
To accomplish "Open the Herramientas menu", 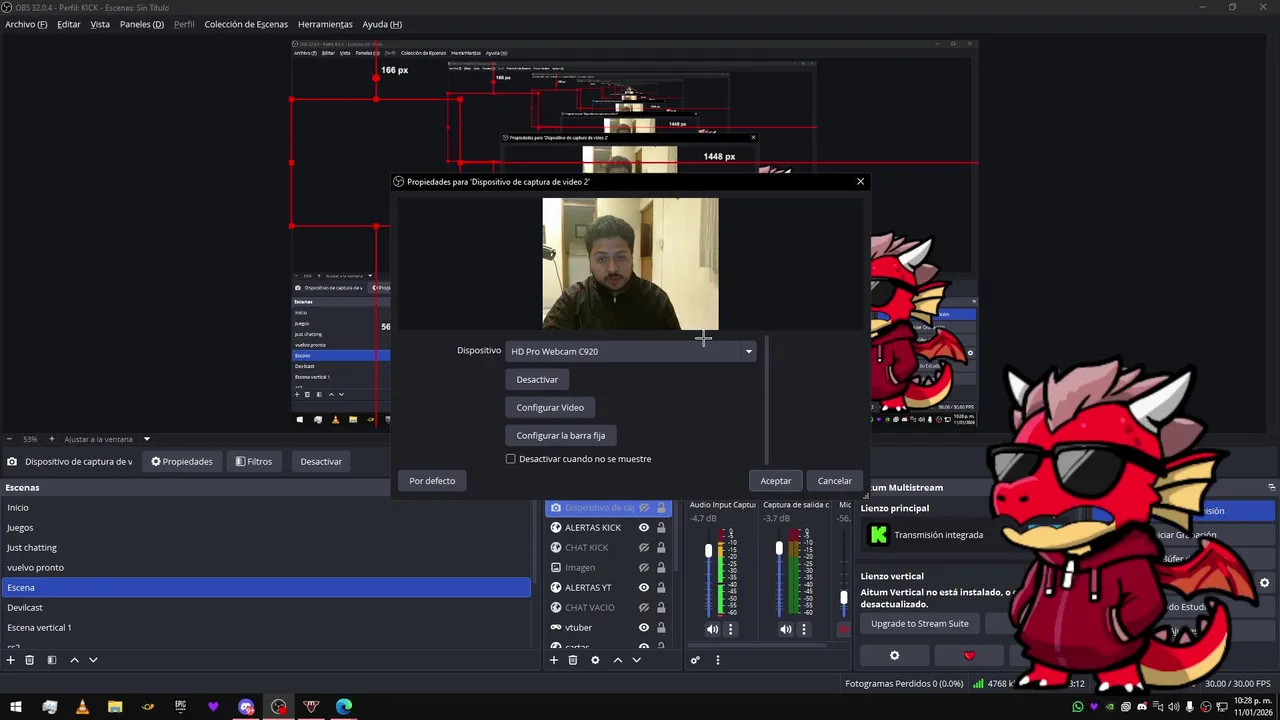I will (x=325, y=24).
